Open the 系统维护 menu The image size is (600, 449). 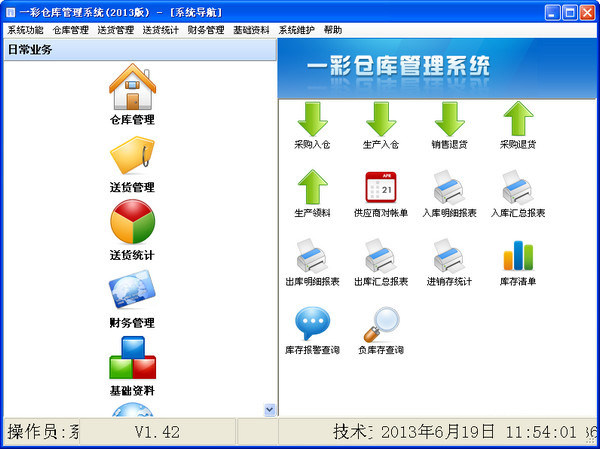297,30
